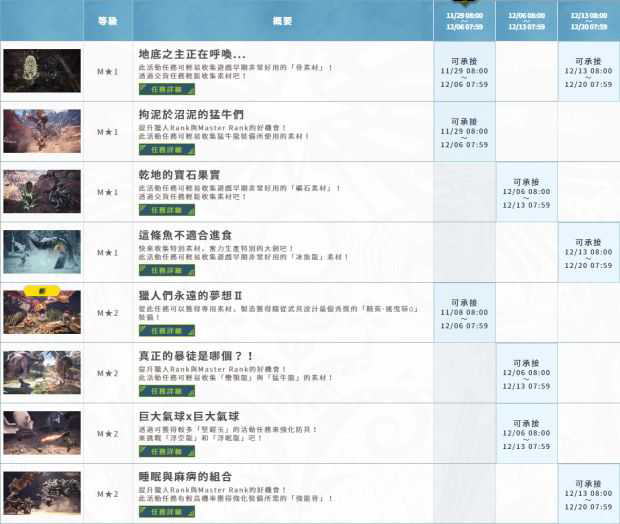Click the 睡眠與麻痺的組合 quest thumbnail

(41, 492)
